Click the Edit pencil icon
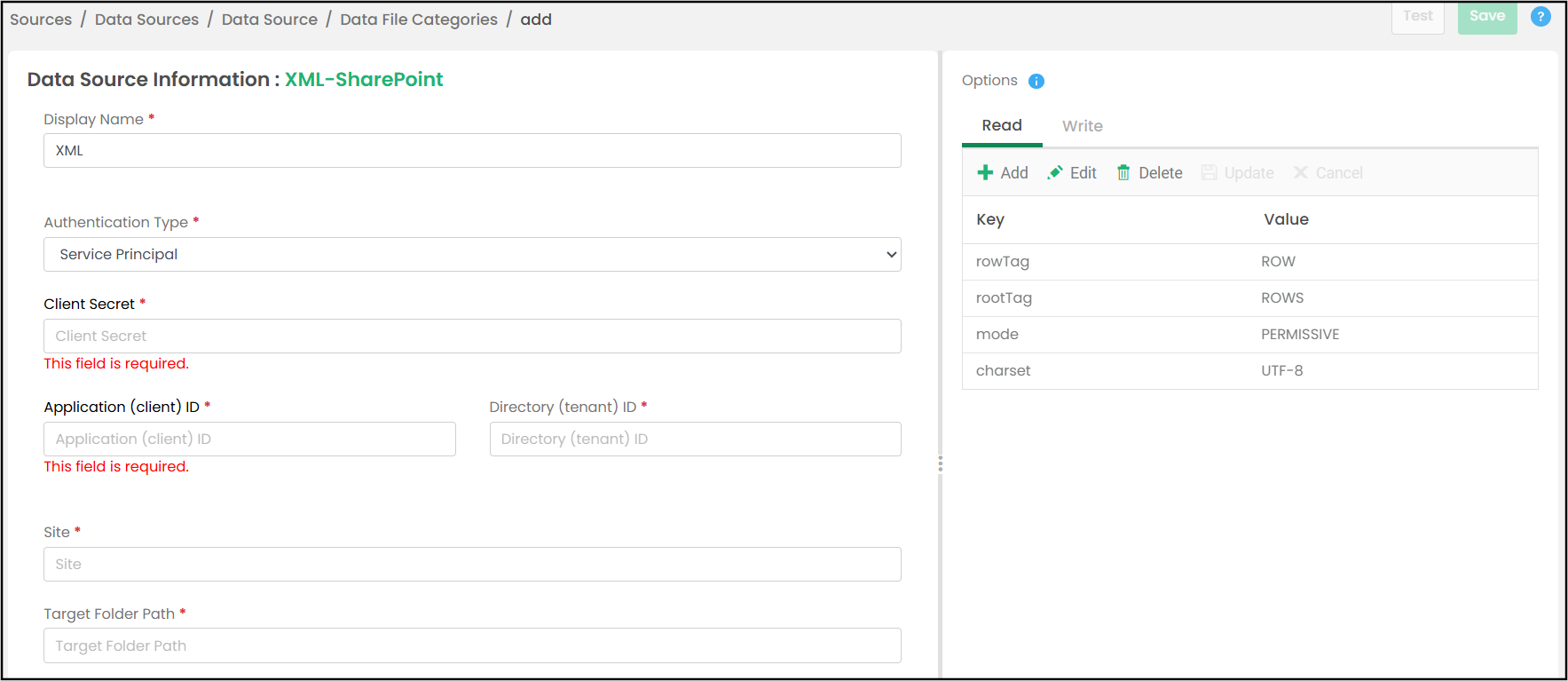Viewport: 1568px width, 681px height. [1055, 172]
